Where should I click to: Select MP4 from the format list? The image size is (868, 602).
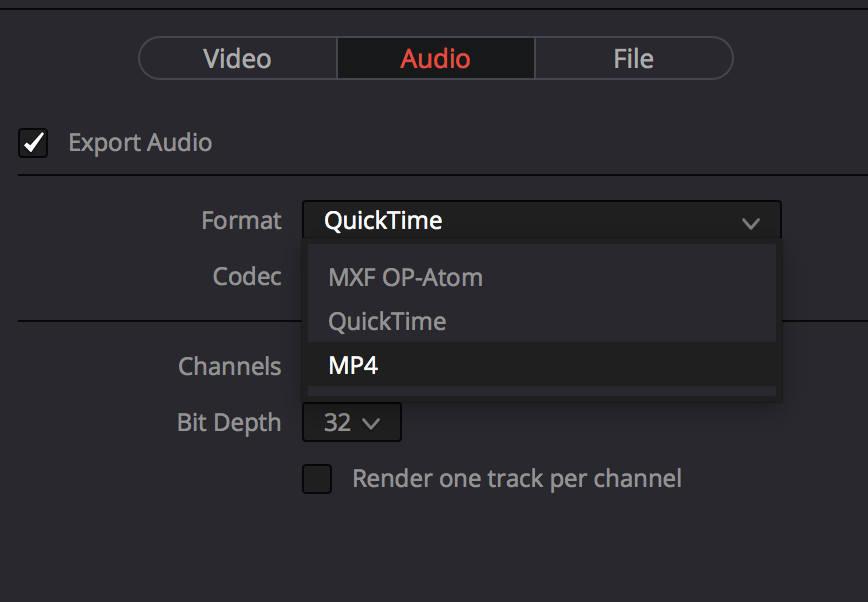[354, 365]
